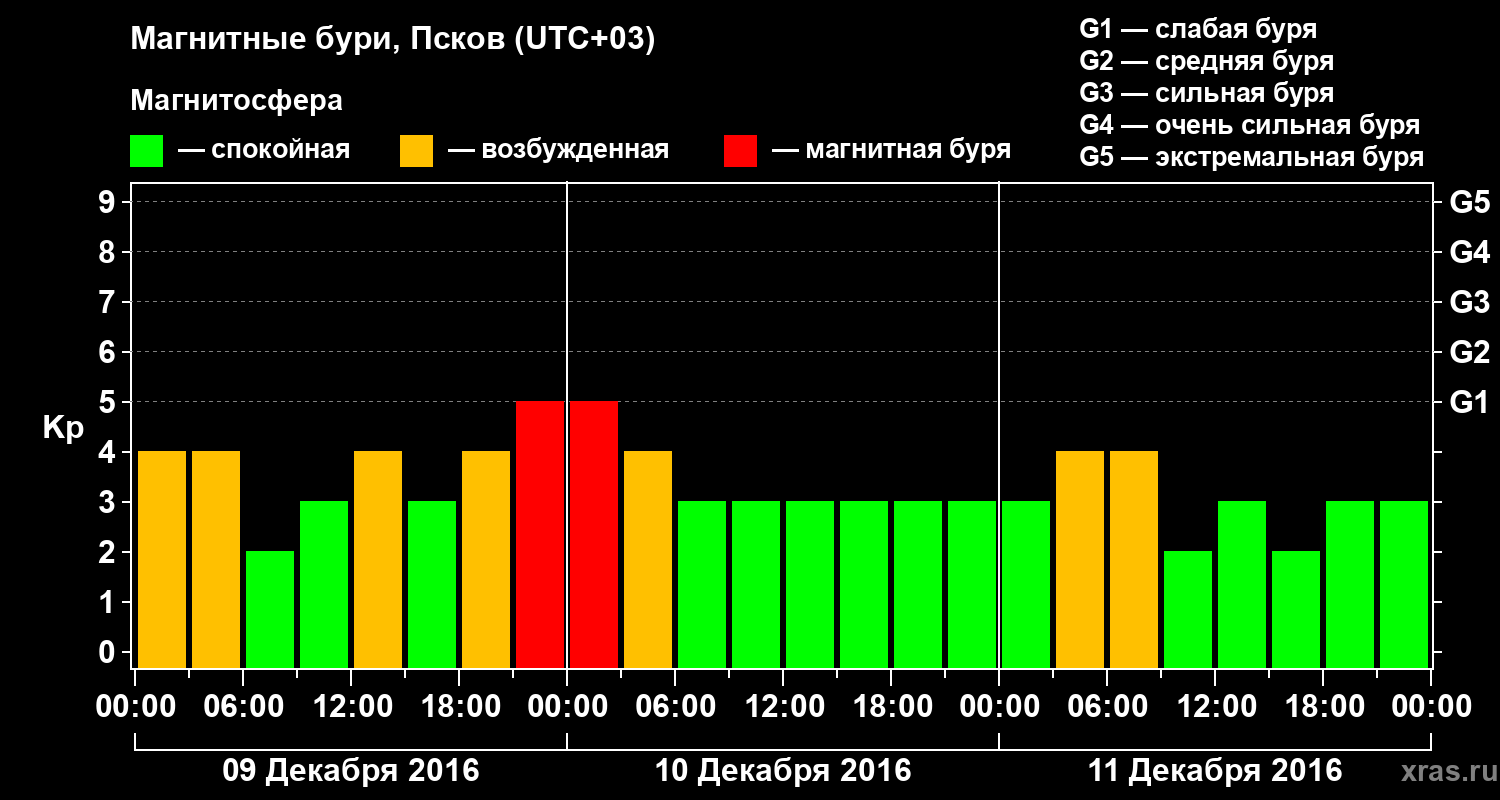Click the Kp 2 green bar on 09 December
The image size is (1500, 800).
pyautogui.click(x=270, y=610)
